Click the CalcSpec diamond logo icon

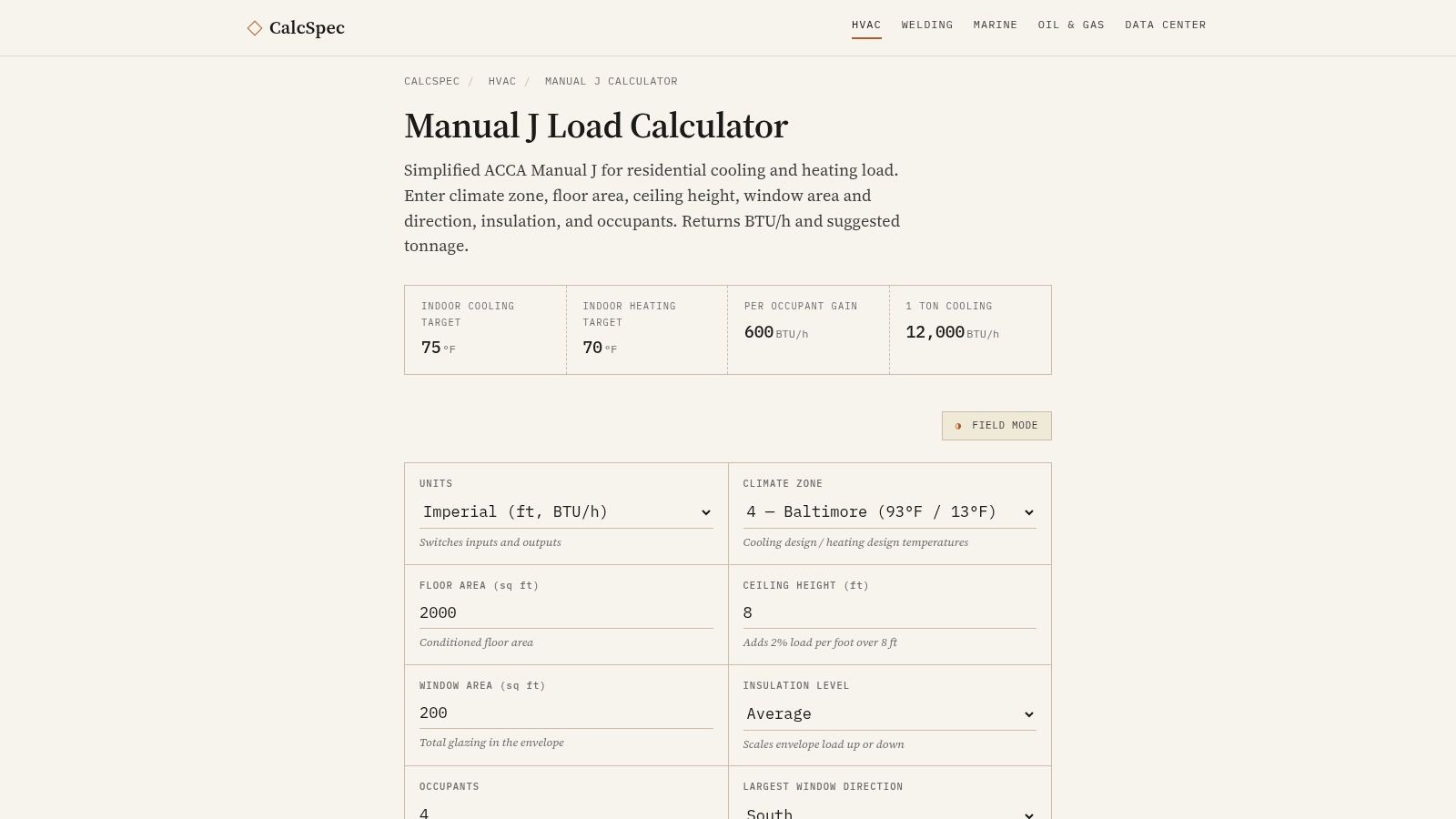point(255,28)
